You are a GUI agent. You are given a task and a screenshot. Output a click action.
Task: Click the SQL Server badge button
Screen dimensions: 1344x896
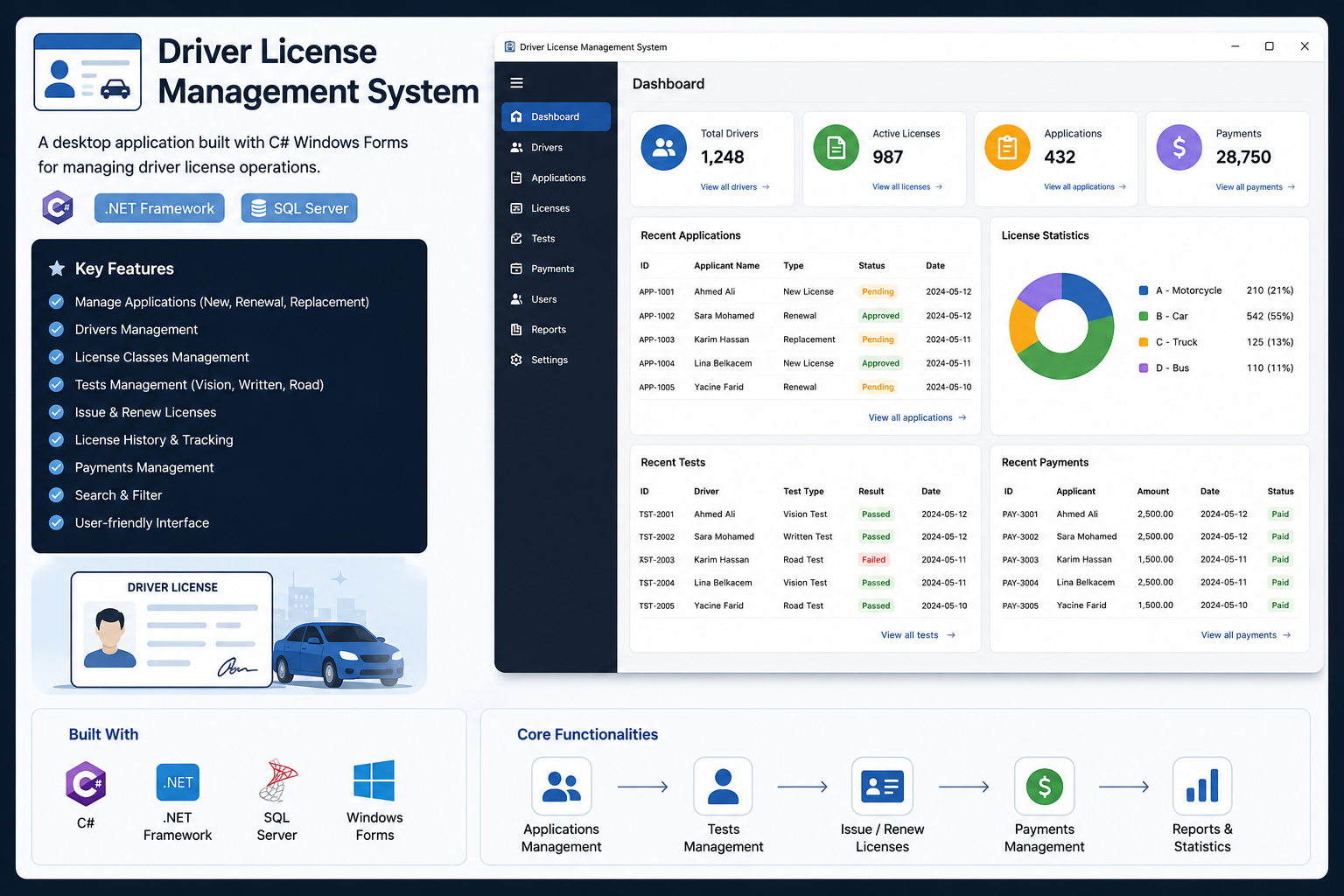tap(299, 208)
